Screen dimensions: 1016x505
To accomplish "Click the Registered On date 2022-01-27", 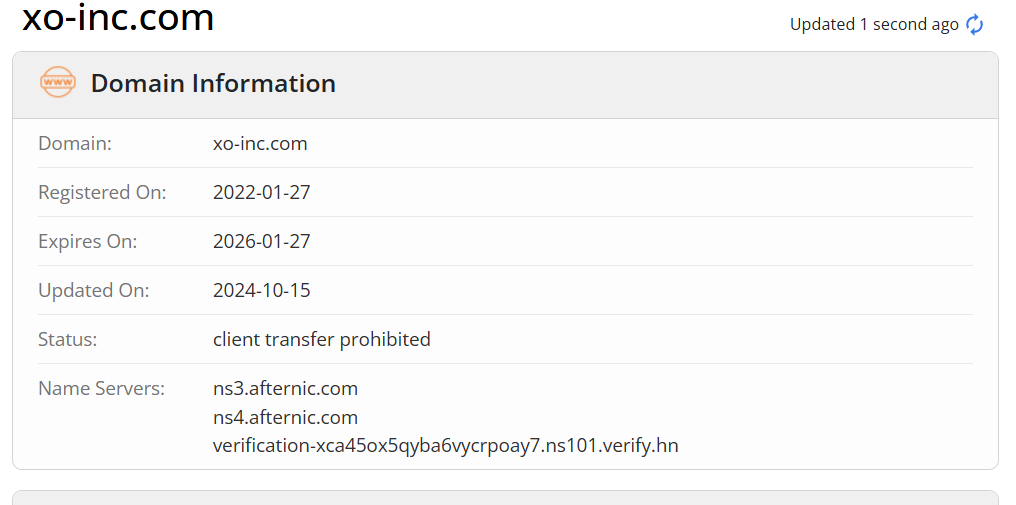I will point(262,193).
